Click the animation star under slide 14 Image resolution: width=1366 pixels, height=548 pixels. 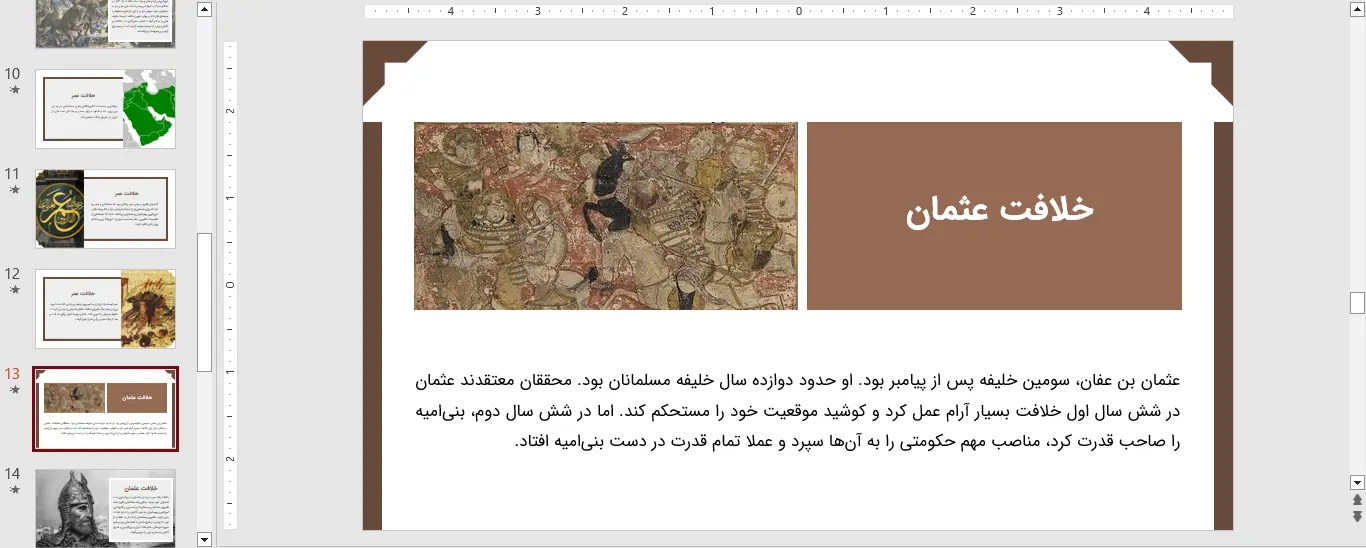(x=14, y=489)
